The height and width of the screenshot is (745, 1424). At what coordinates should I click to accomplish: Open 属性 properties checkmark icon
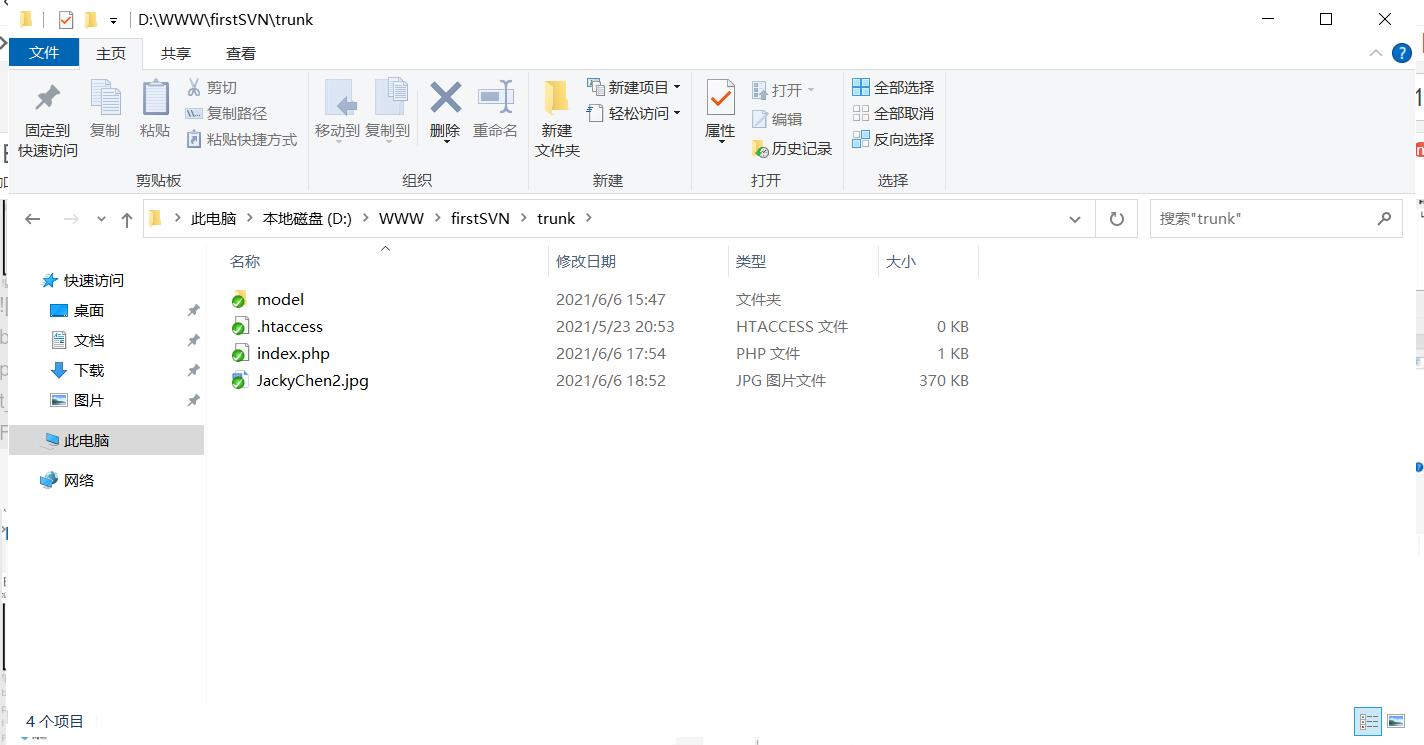pos(720,98)
